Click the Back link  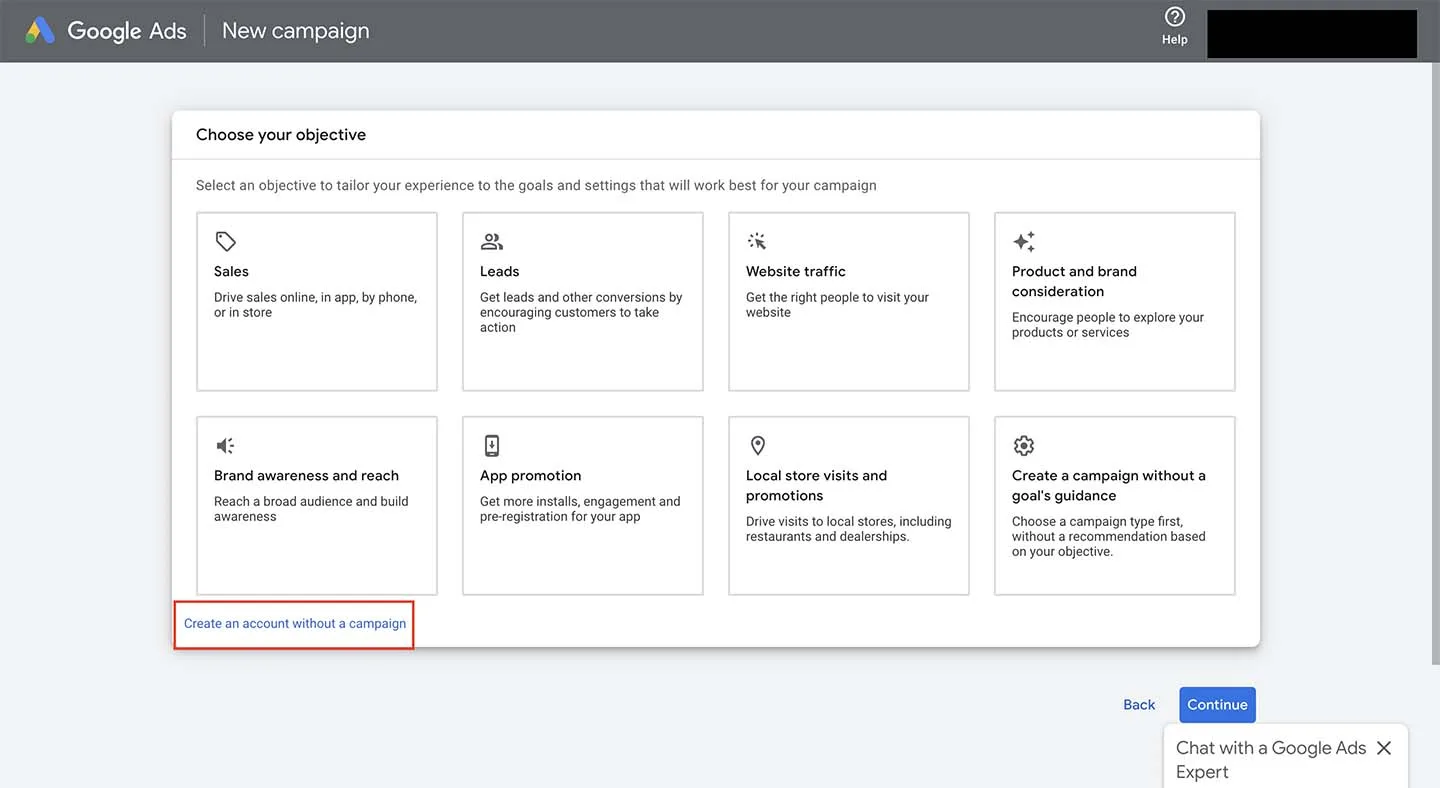1138,704
